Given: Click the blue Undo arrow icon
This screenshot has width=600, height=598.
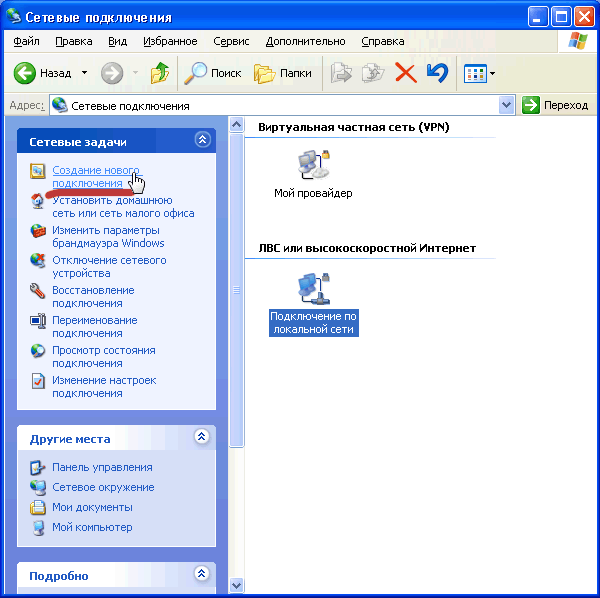Looking at the screenshot, I should [x=437, y=73].
